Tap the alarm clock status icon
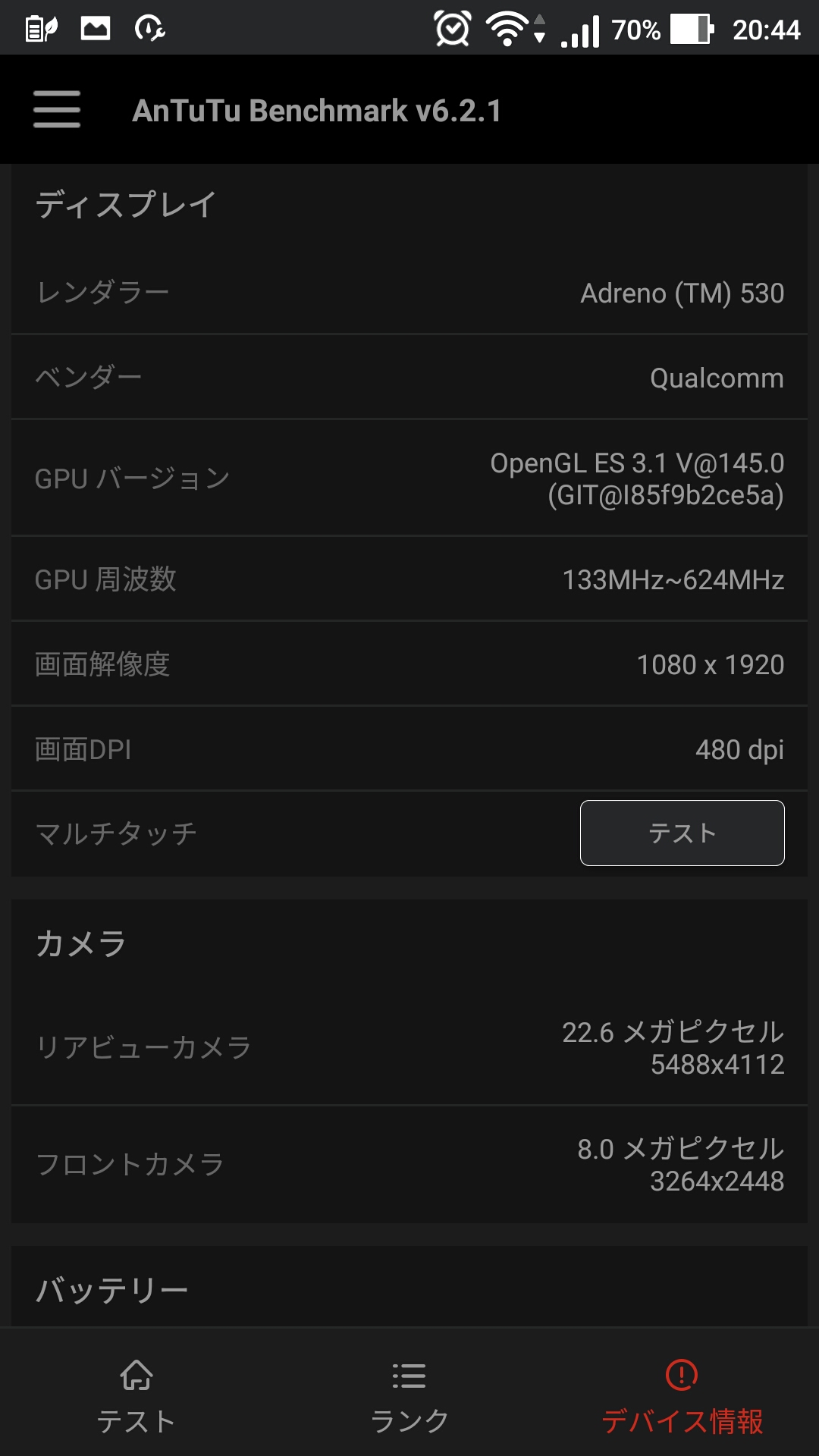 pyautogui.click(x=453, y=29)
